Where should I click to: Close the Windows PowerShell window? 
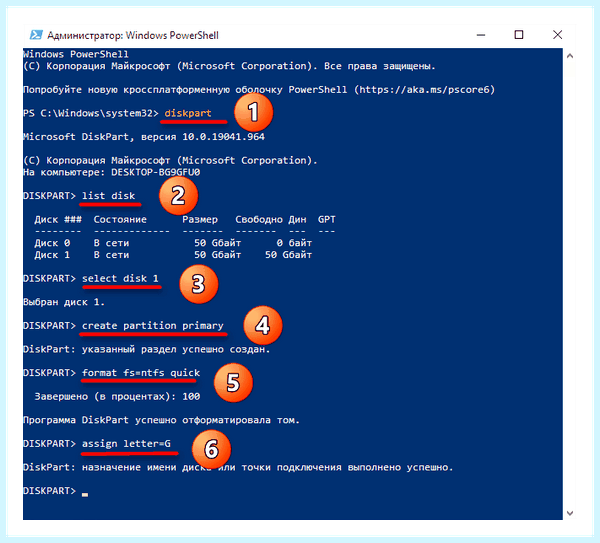pyautogui.click(x=558, y=35)
